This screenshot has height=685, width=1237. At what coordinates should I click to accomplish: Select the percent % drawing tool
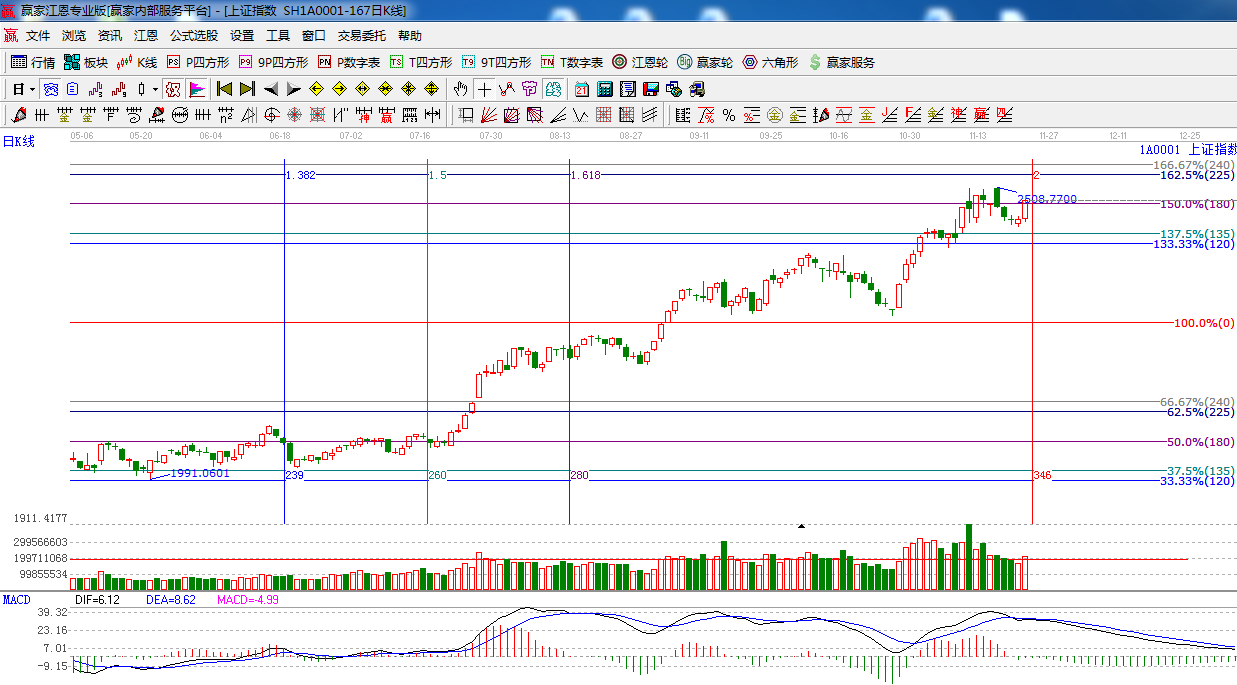tap(729, 115)
